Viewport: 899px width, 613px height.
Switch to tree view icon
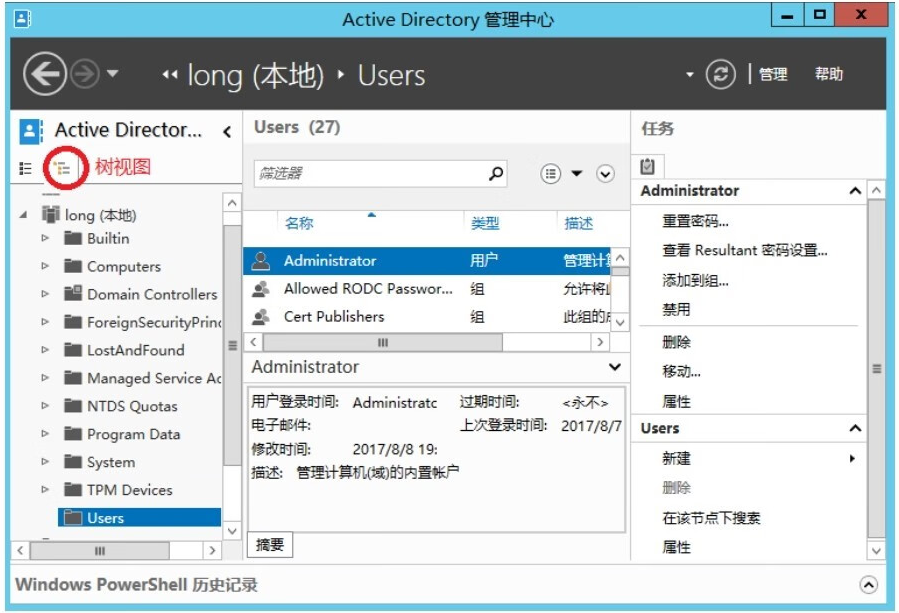click(x=62, y=168)
